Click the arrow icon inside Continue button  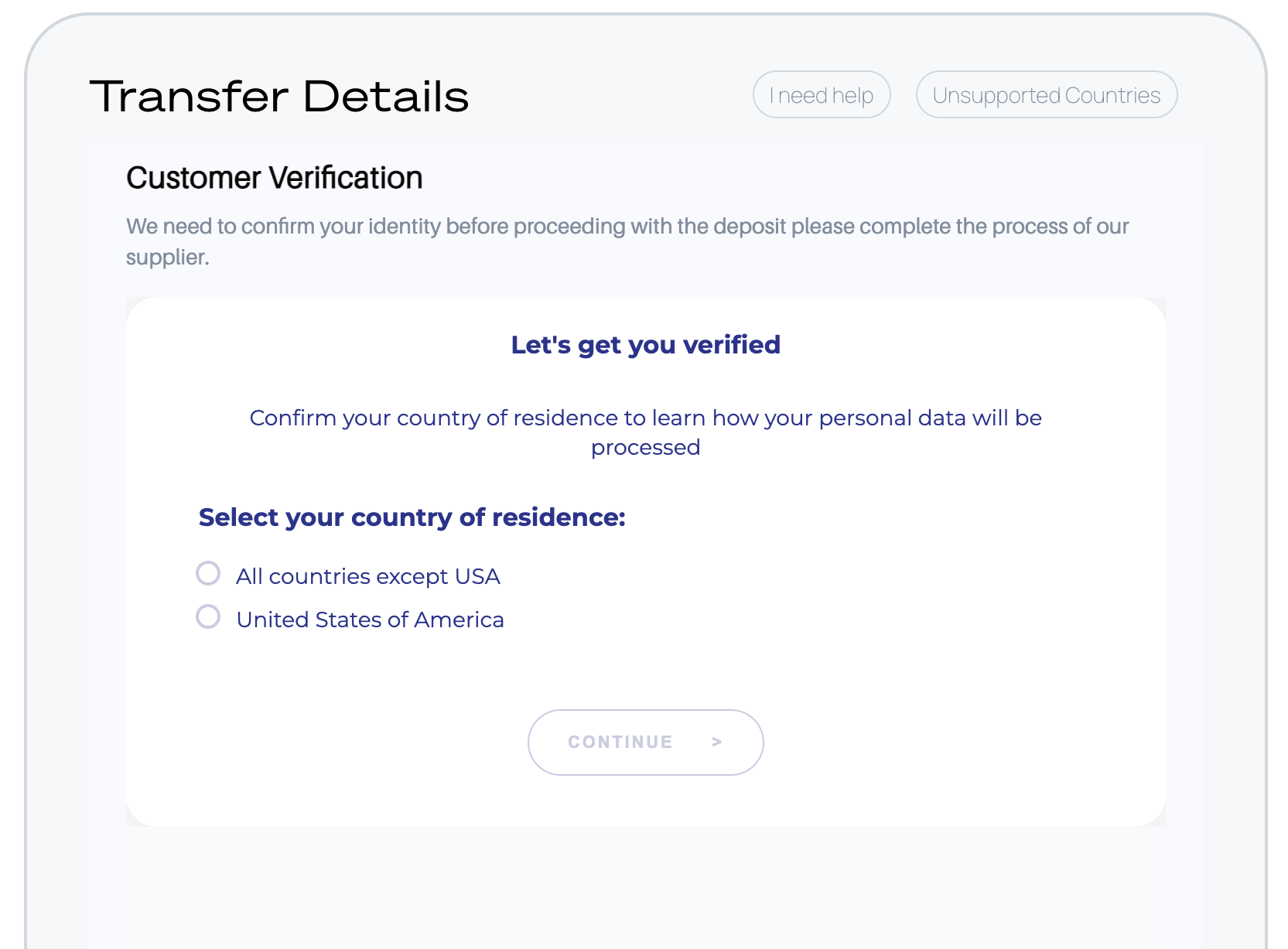click(x=717, y=742)
